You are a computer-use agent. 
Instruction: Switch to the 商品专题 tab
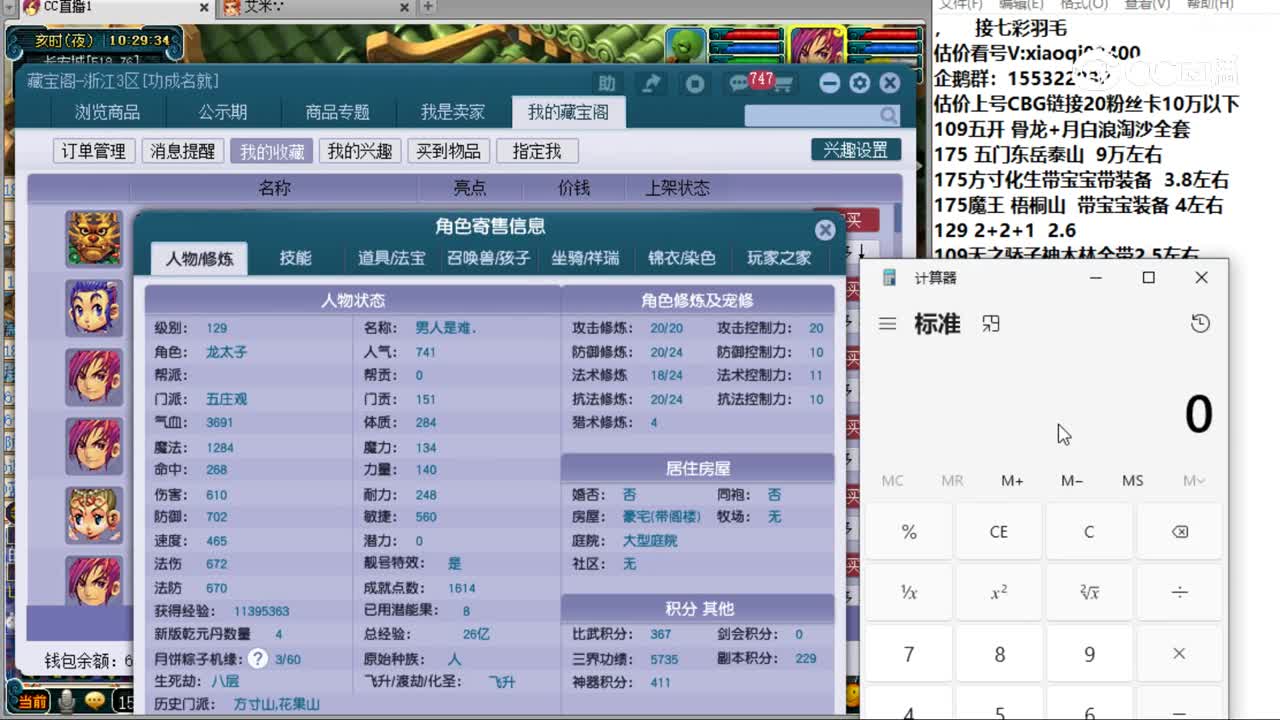click(335, 112)
